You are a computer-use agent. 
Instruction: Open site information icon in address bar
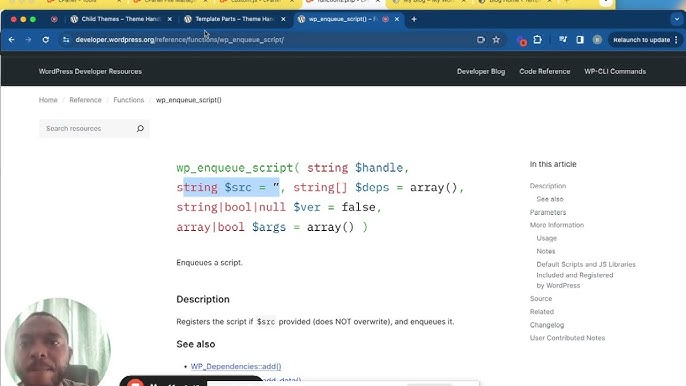66,40
